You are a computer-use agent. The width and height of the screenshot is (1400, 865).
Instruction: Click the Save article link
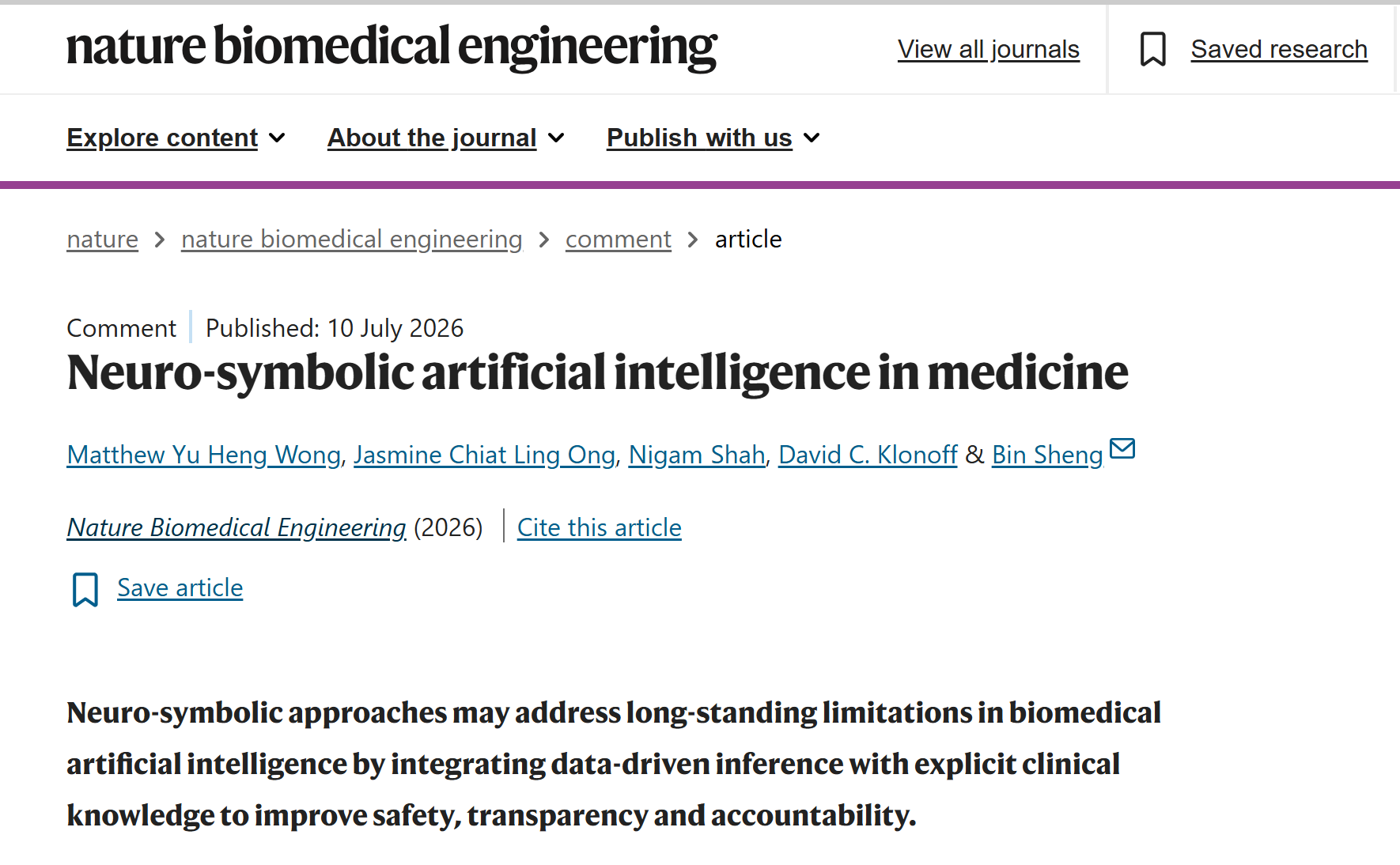180,587
